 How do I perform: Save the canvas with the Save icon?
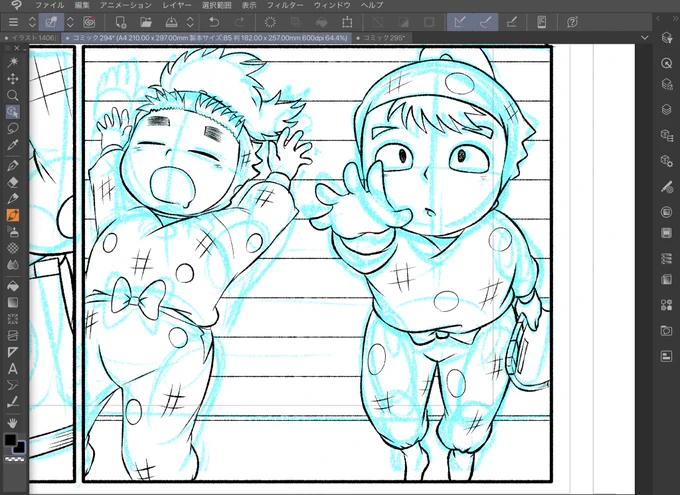(x=171, y=22)
